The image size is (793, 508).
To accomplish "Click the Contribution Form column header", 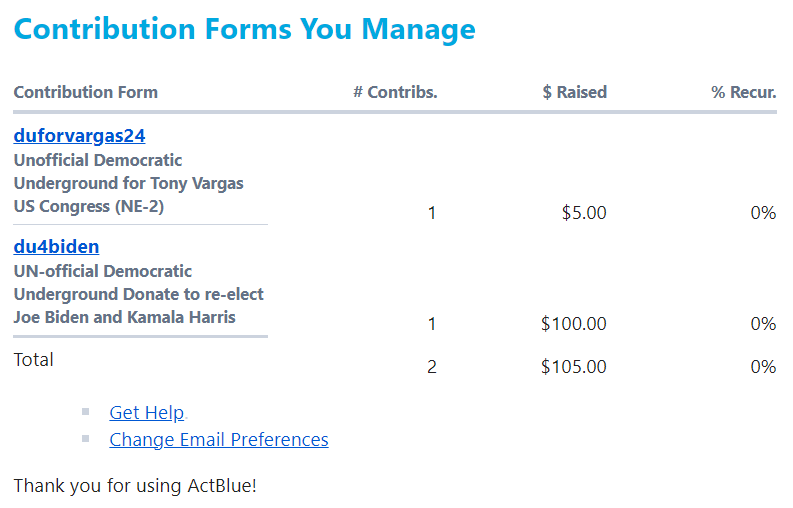I will point(85,92).
